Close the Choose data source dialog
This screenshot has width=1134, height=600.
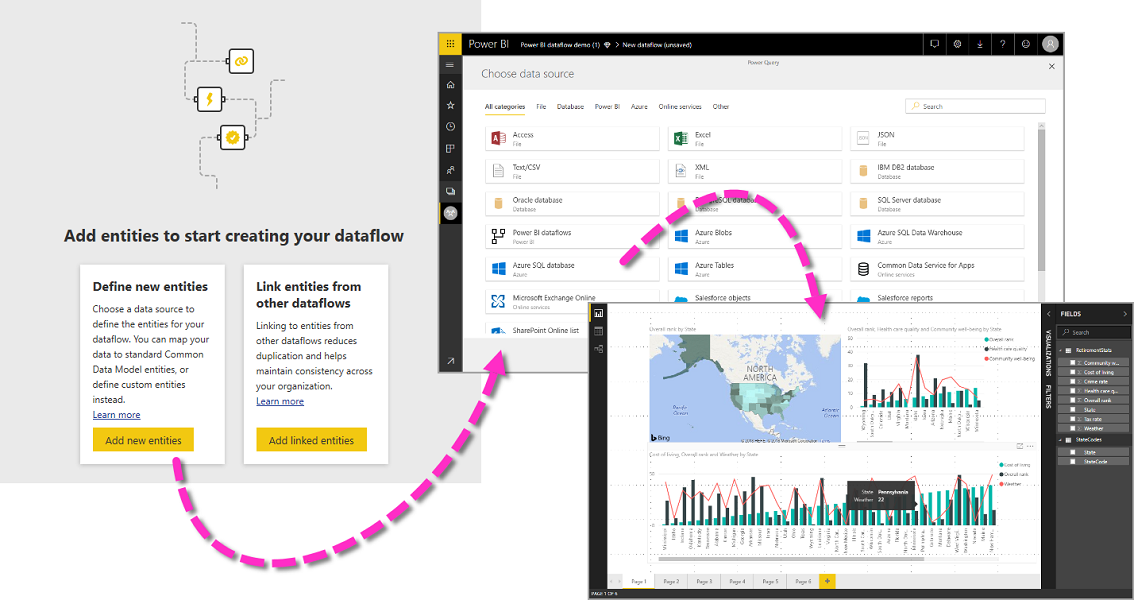pyautogui.click(x=1052, y=66)
